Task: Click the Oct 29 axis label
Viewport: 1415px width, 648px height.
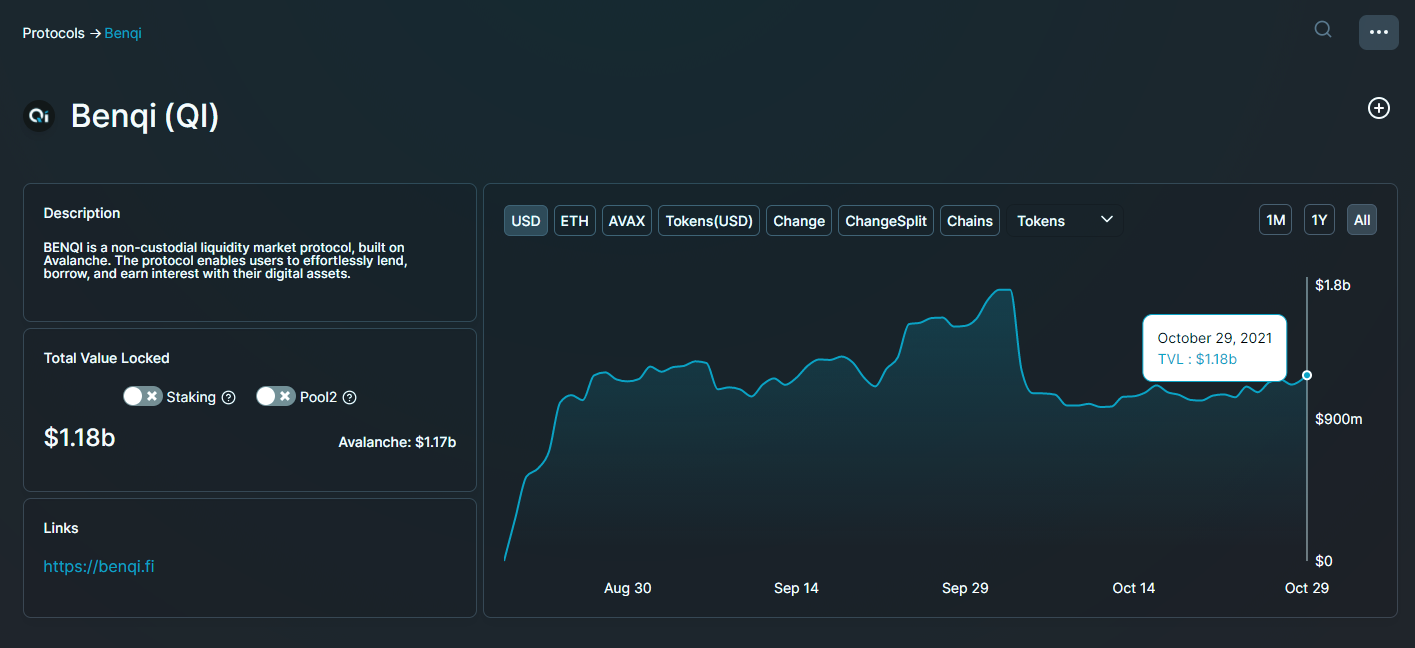Action: (x=1307, y=588)
